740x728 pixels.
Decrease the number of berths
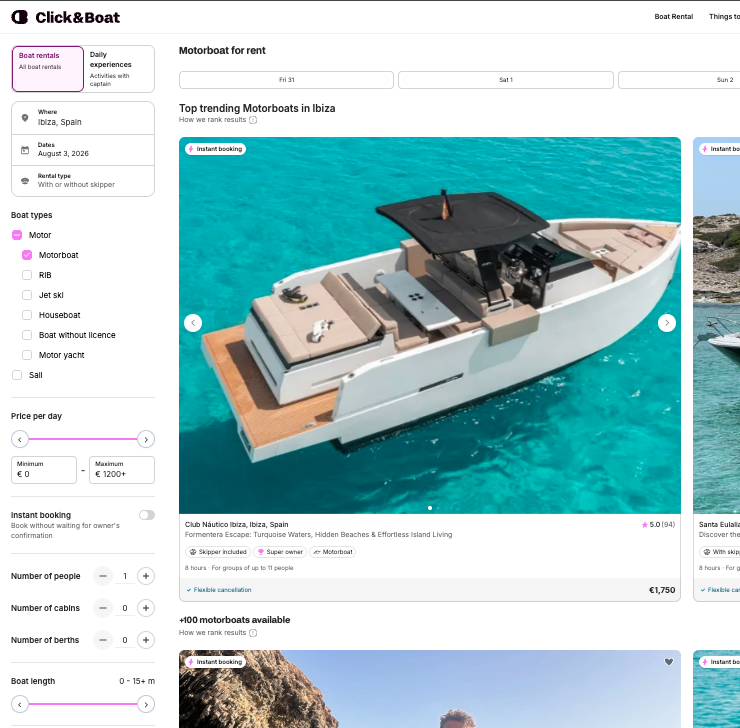[x=103, y=640]
